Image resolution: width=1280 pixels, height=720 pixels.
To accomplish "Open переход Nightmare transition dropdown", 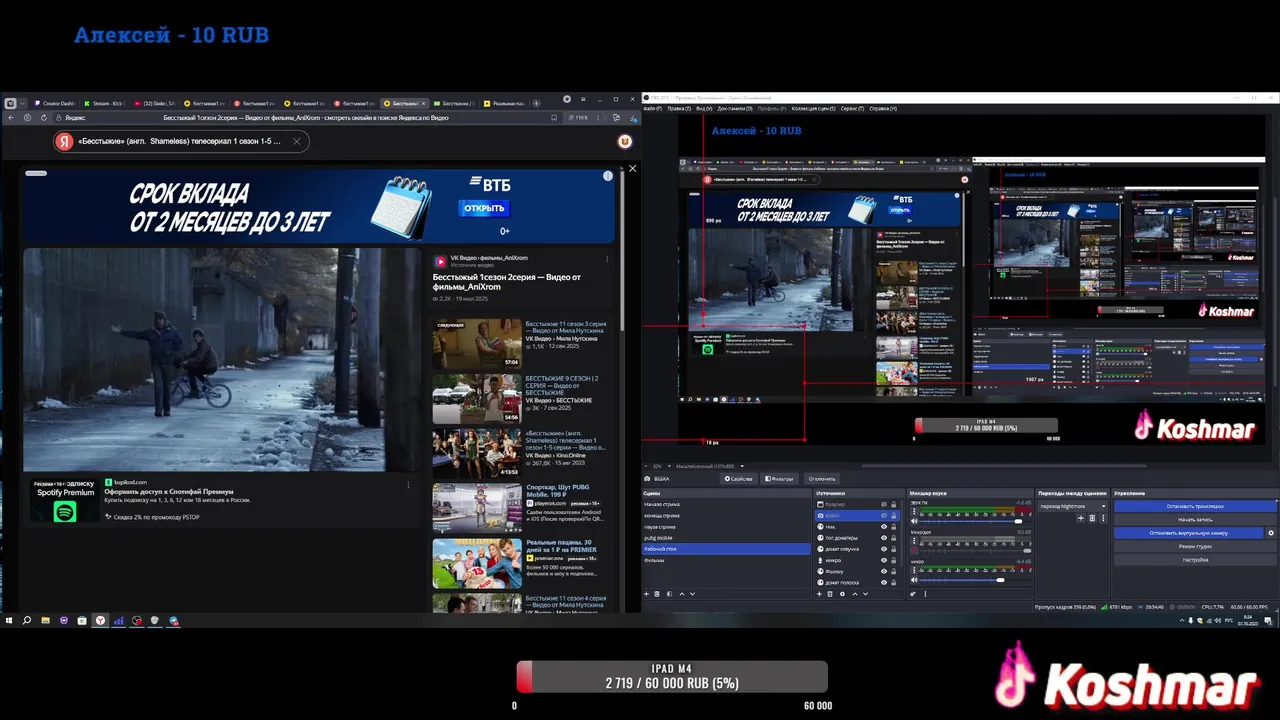I will tap(1073, 506).
